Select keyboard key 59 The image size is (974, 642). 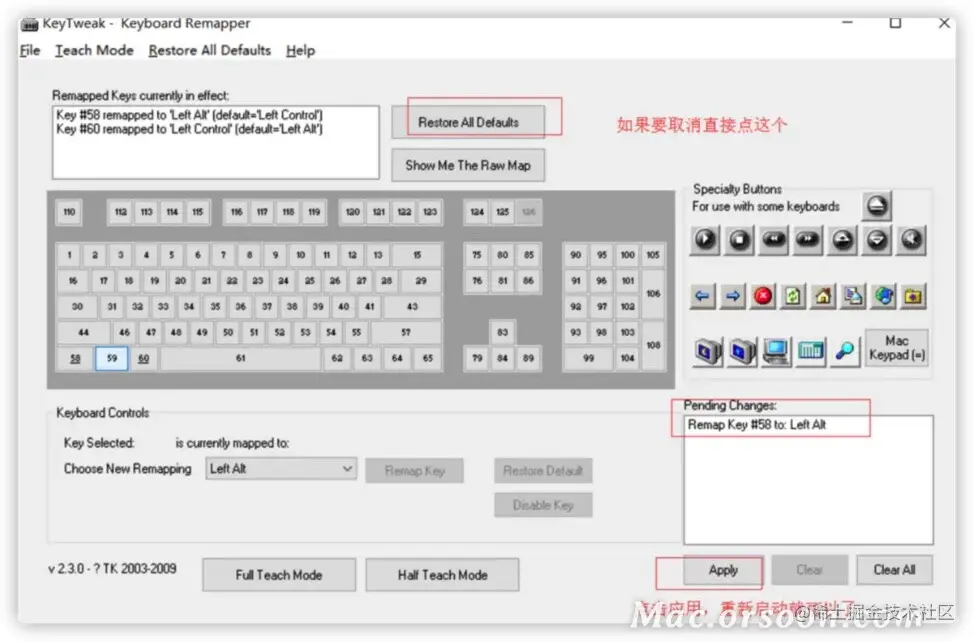[112, 358]
